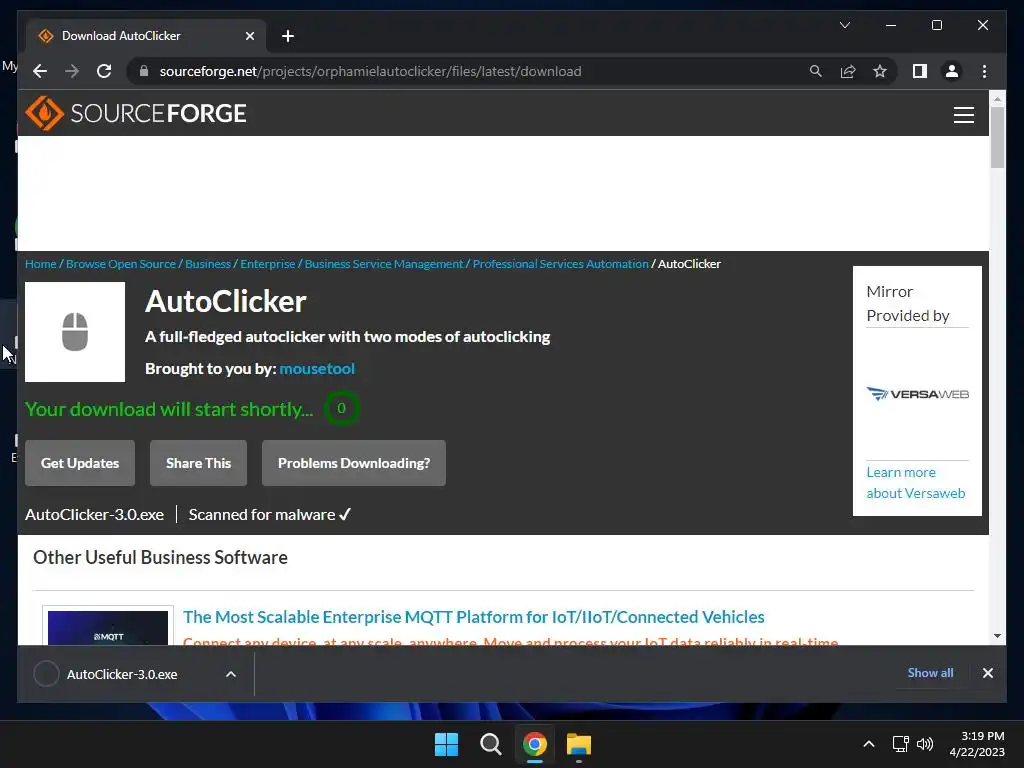Click the scrollbar down arrow
Viewport: 1024px width, 768px height.
coord(997,635)
